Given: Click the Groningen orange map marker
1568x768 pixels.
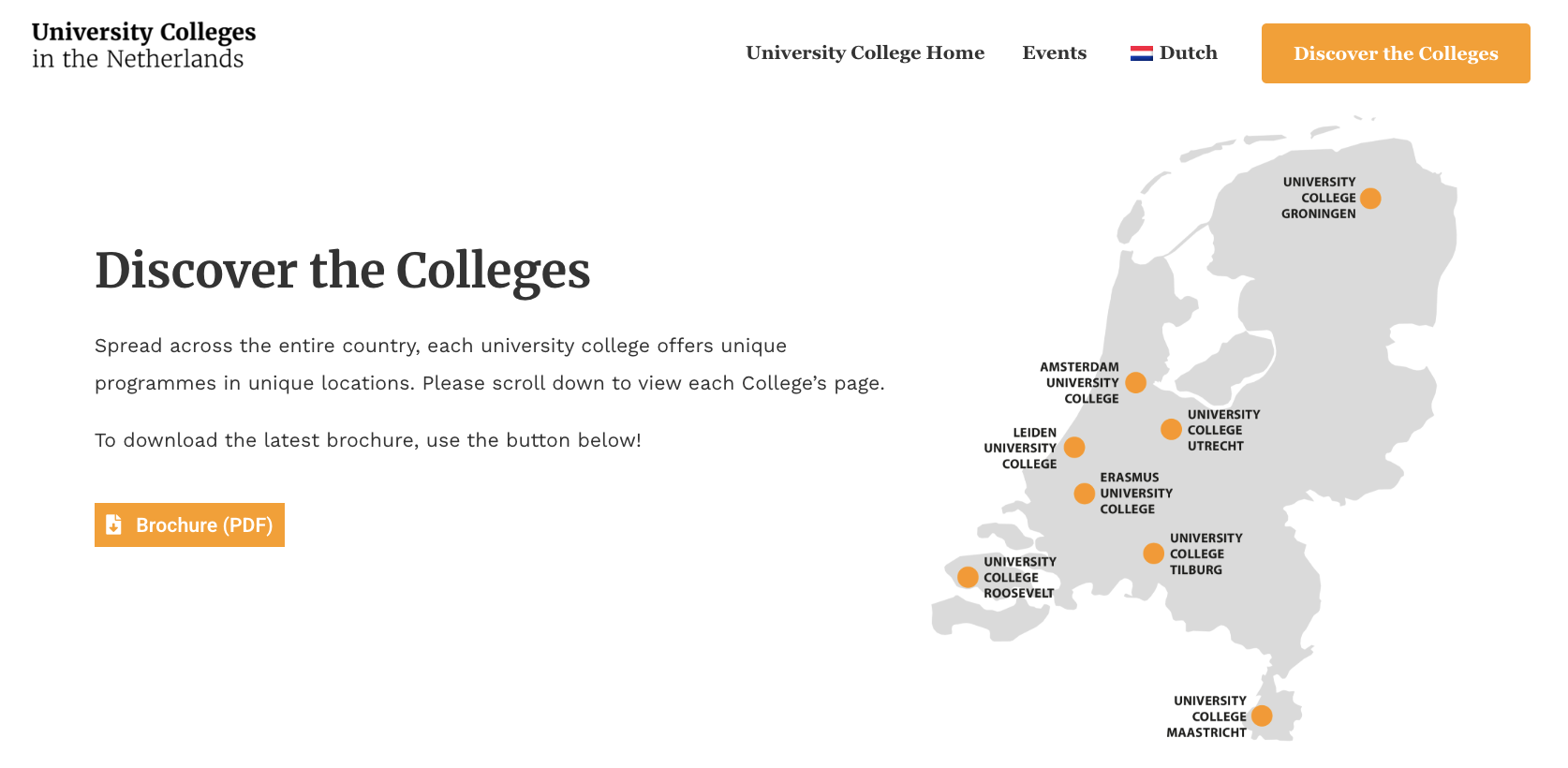Looking at the screenshot, I should 1370,199.
